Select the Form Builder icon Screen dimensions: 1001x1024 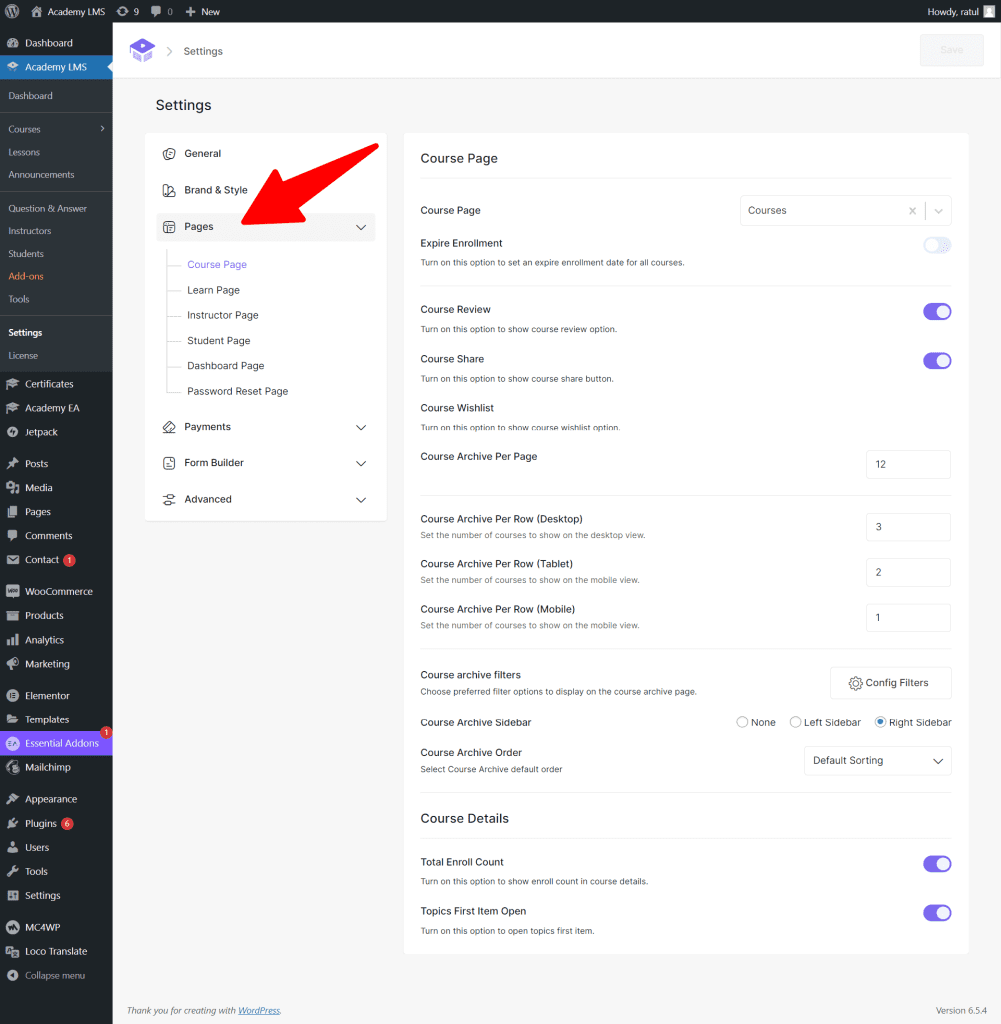coord(168,463)
